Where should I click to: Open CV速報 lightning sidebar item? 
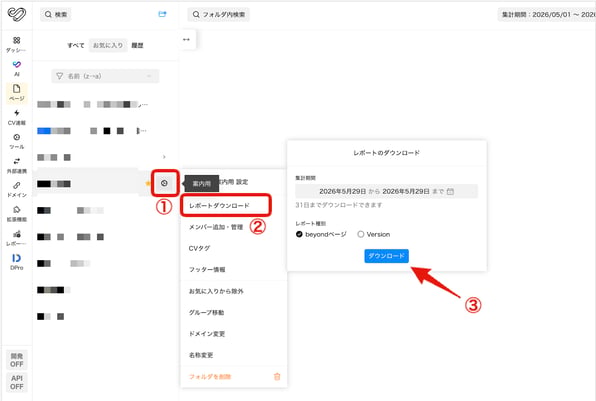click(16, 117)
